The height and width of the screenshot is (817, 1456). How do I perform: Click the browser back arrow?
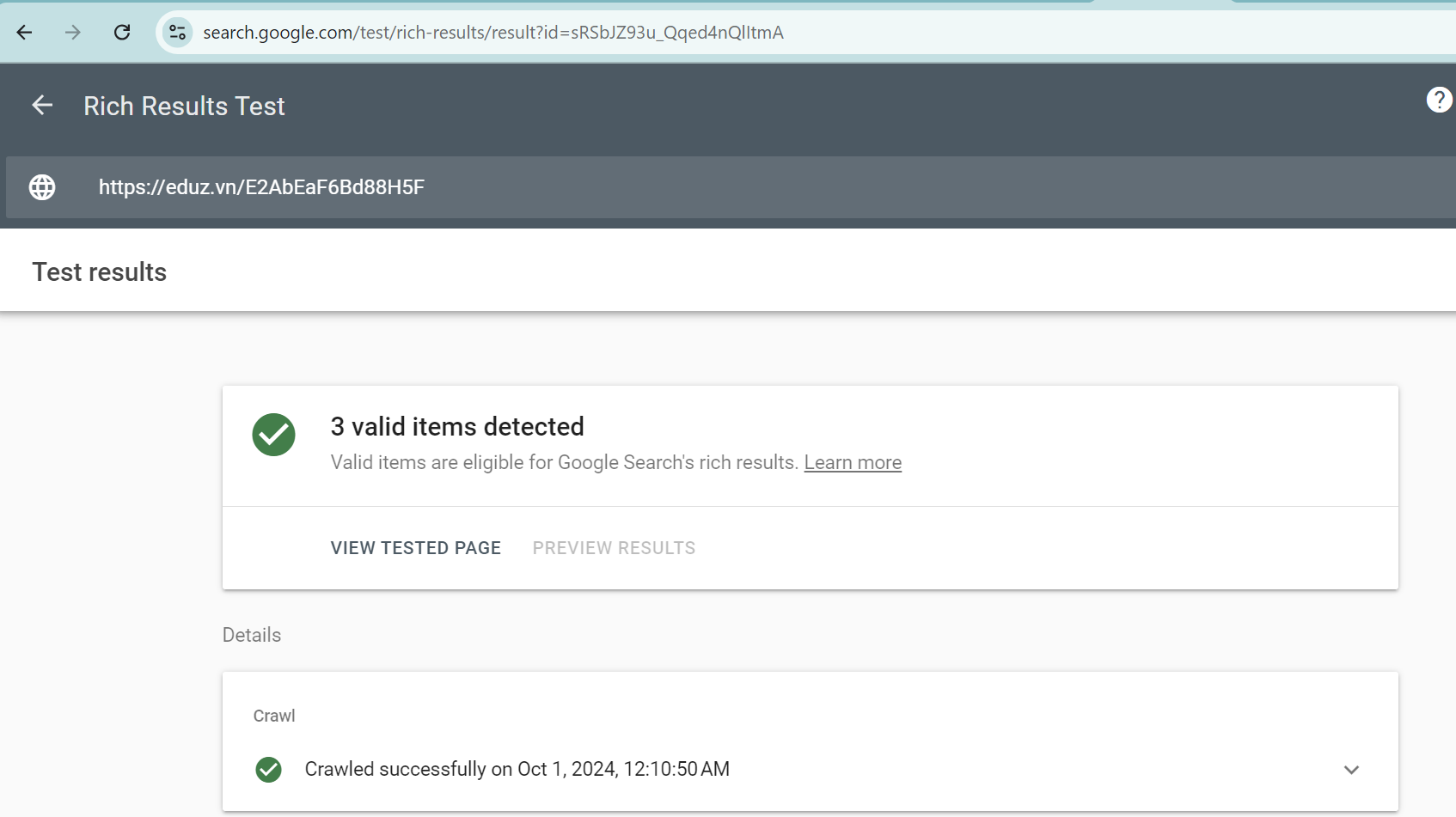click(24, 33)
